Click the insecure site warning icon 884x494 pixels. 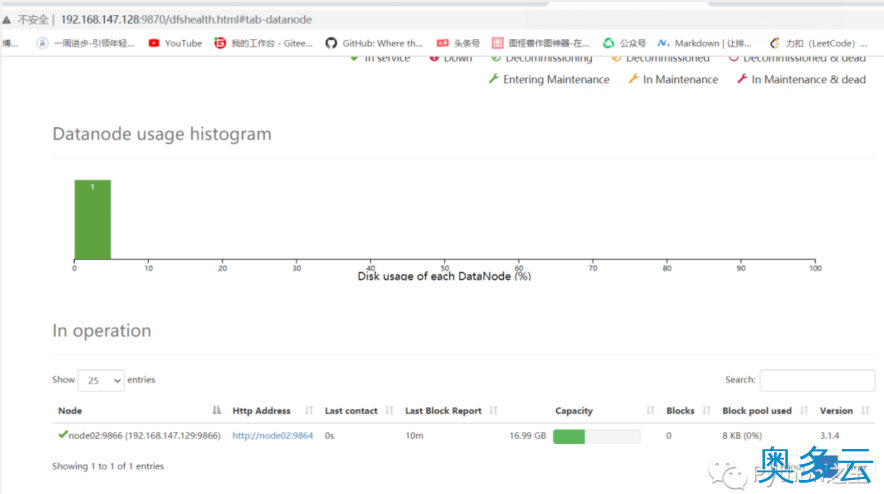7,20
